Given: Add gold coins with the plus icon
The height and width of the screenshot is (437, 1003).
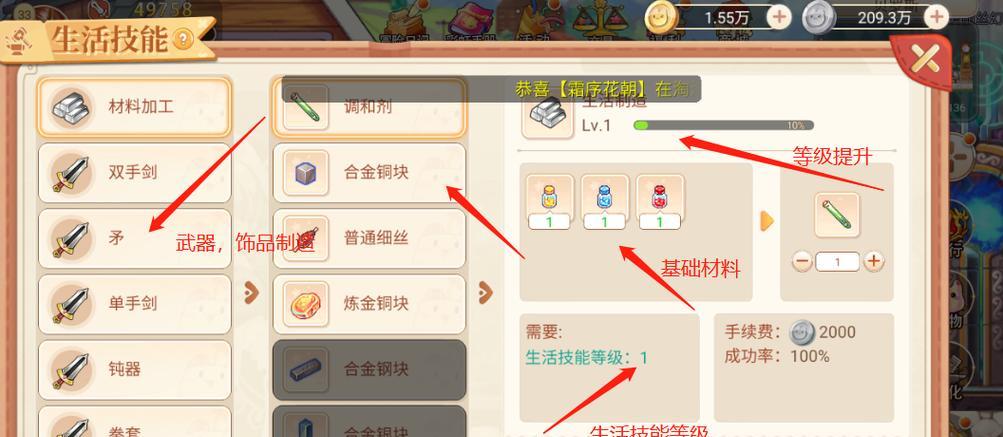Looking at the screenshot, I should pyautogui.click(x=778, y=17).
